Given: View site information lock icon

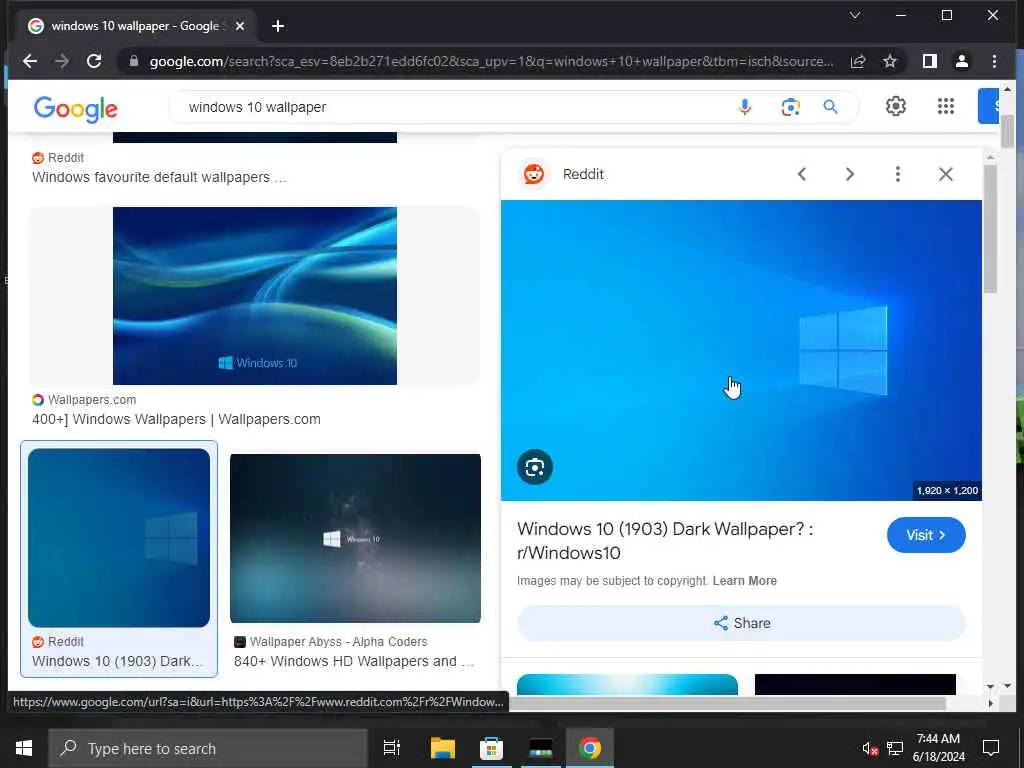Looking at the screenshot, I should [x=134, y=61].
